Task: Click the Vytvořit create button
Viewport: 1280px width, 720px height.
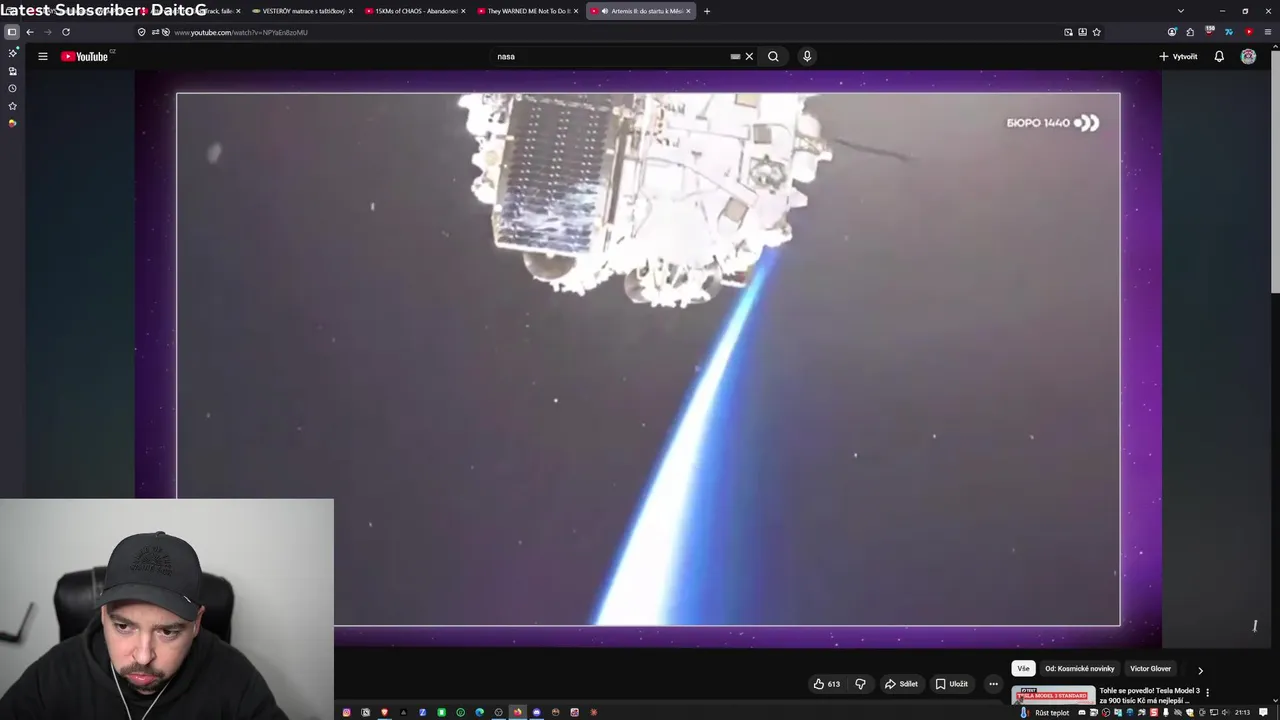Action: pos(1178,56)
